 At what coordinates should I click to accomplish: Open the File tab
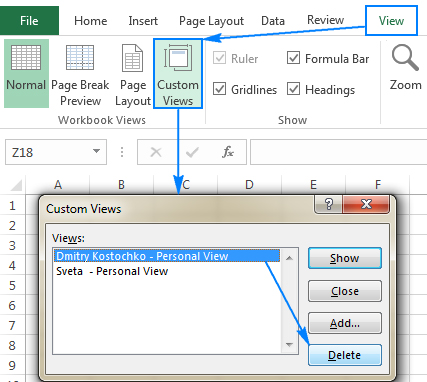point(29,21)
